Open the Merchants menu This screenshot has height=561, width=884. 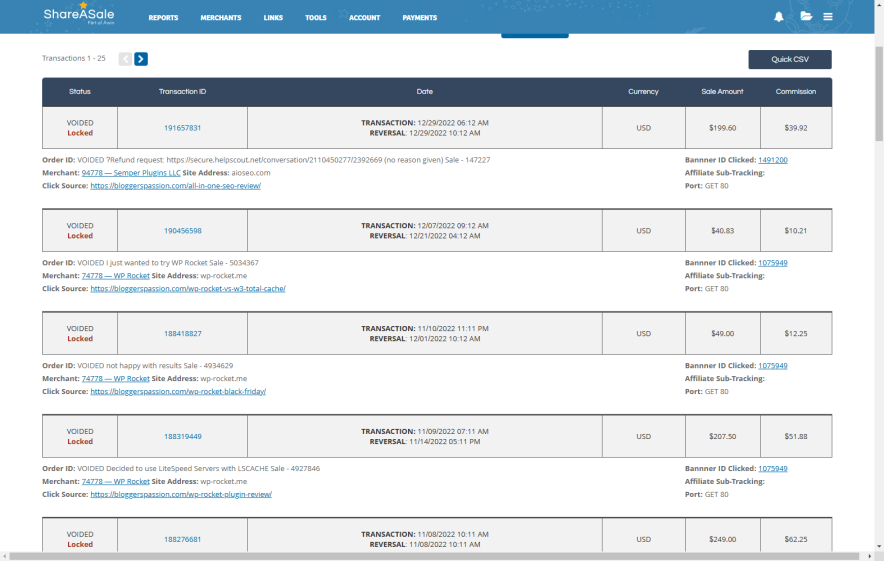tap(220, 18)
